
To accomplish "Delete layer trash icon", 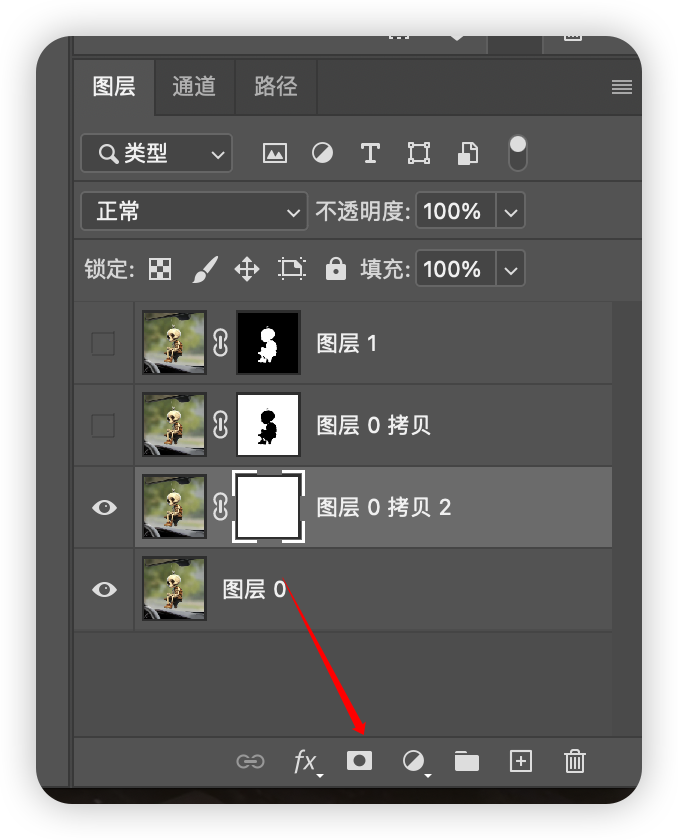I will click(575, 761).
